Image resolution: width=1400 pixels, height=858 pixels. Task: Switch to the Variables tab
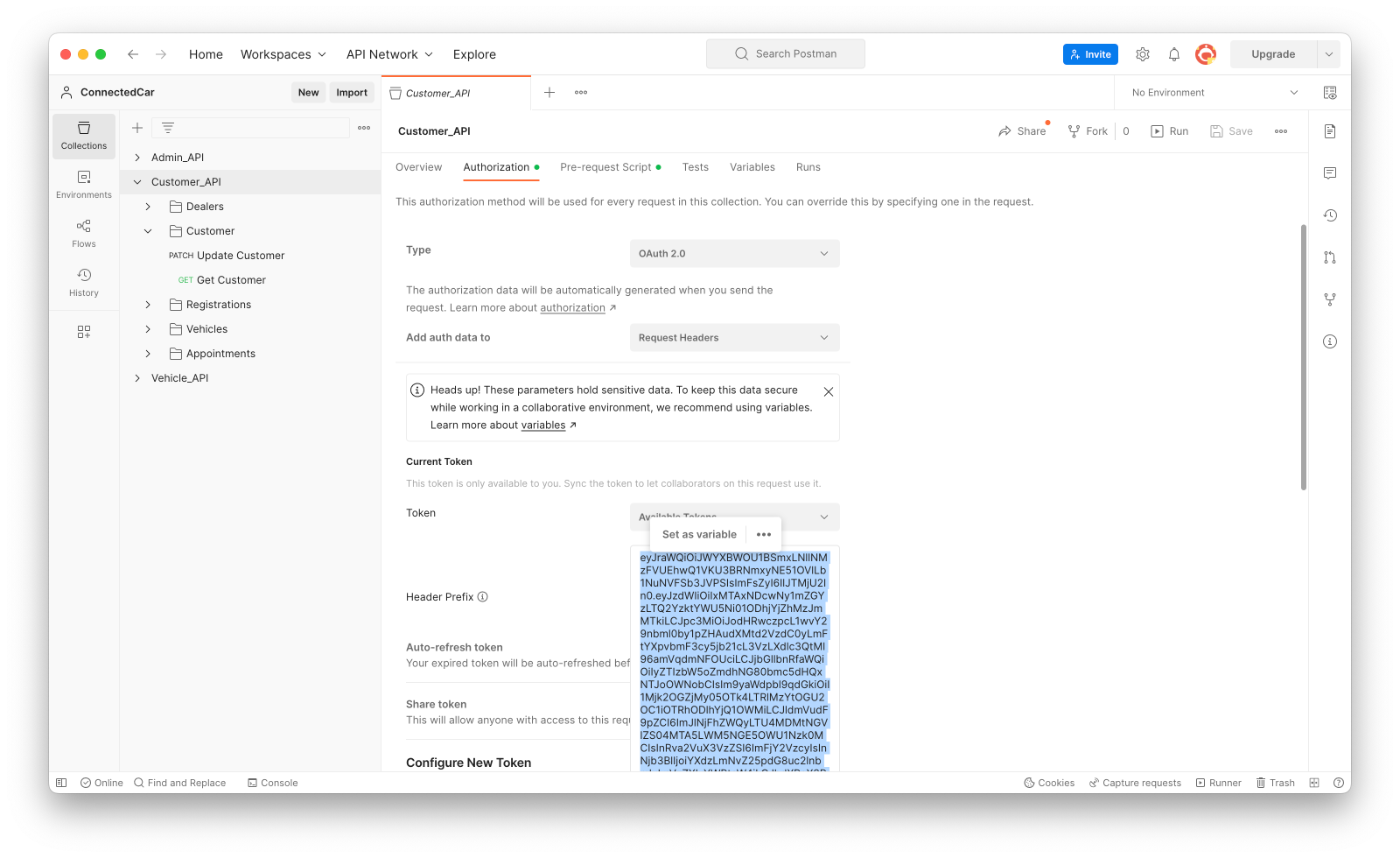752,167
